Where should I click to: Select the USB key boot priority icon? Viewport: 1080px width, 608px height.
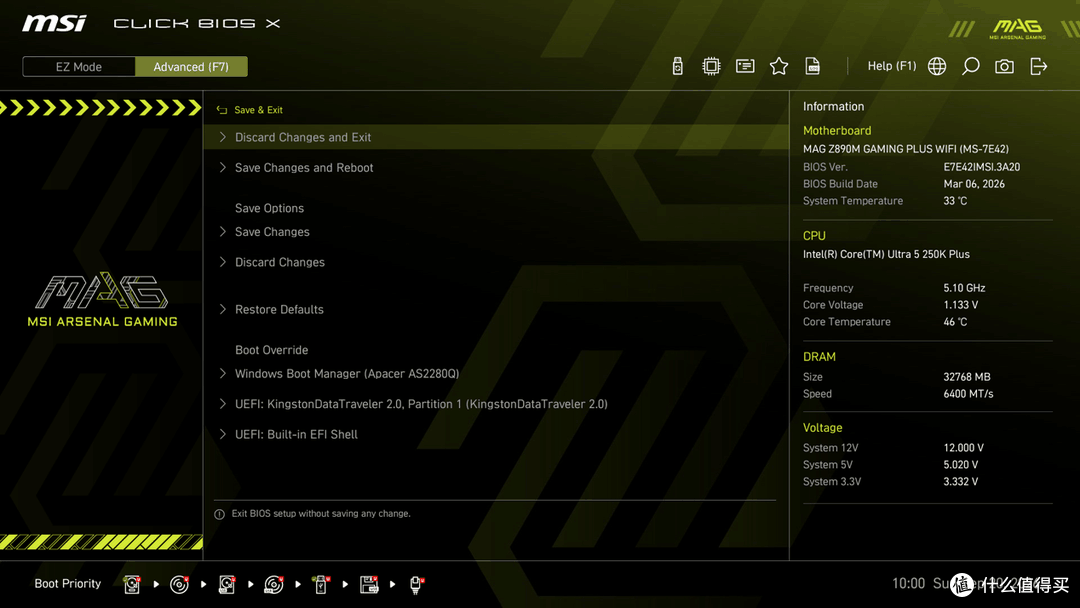pyautogui.click(x=321, y=585)
